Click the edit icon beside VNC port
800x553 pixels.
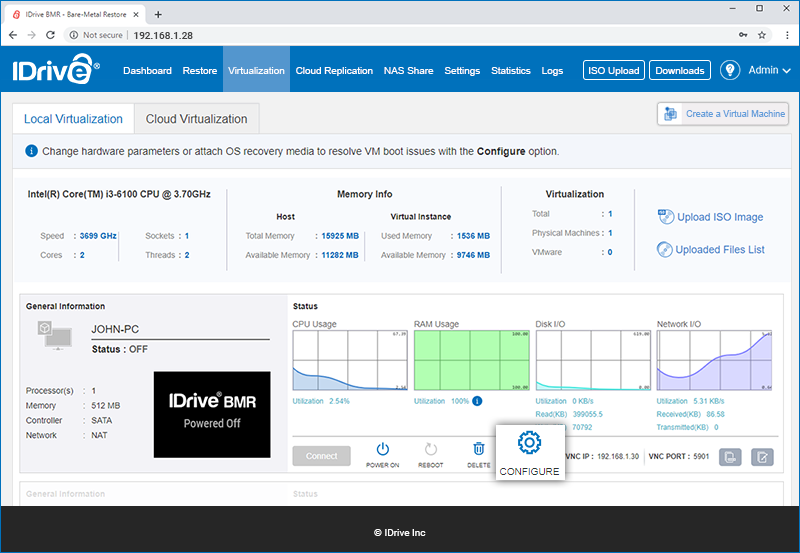click(x=762, y=457)
